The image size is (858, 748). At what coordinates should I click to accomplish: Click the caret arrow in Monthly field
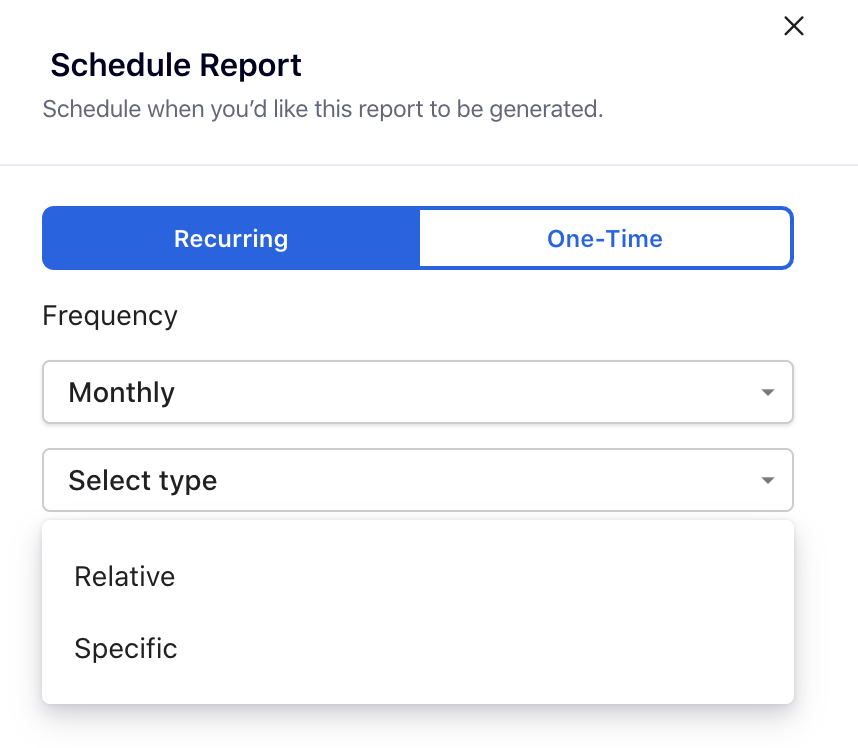pyautogui.click(x=767, y=393)
